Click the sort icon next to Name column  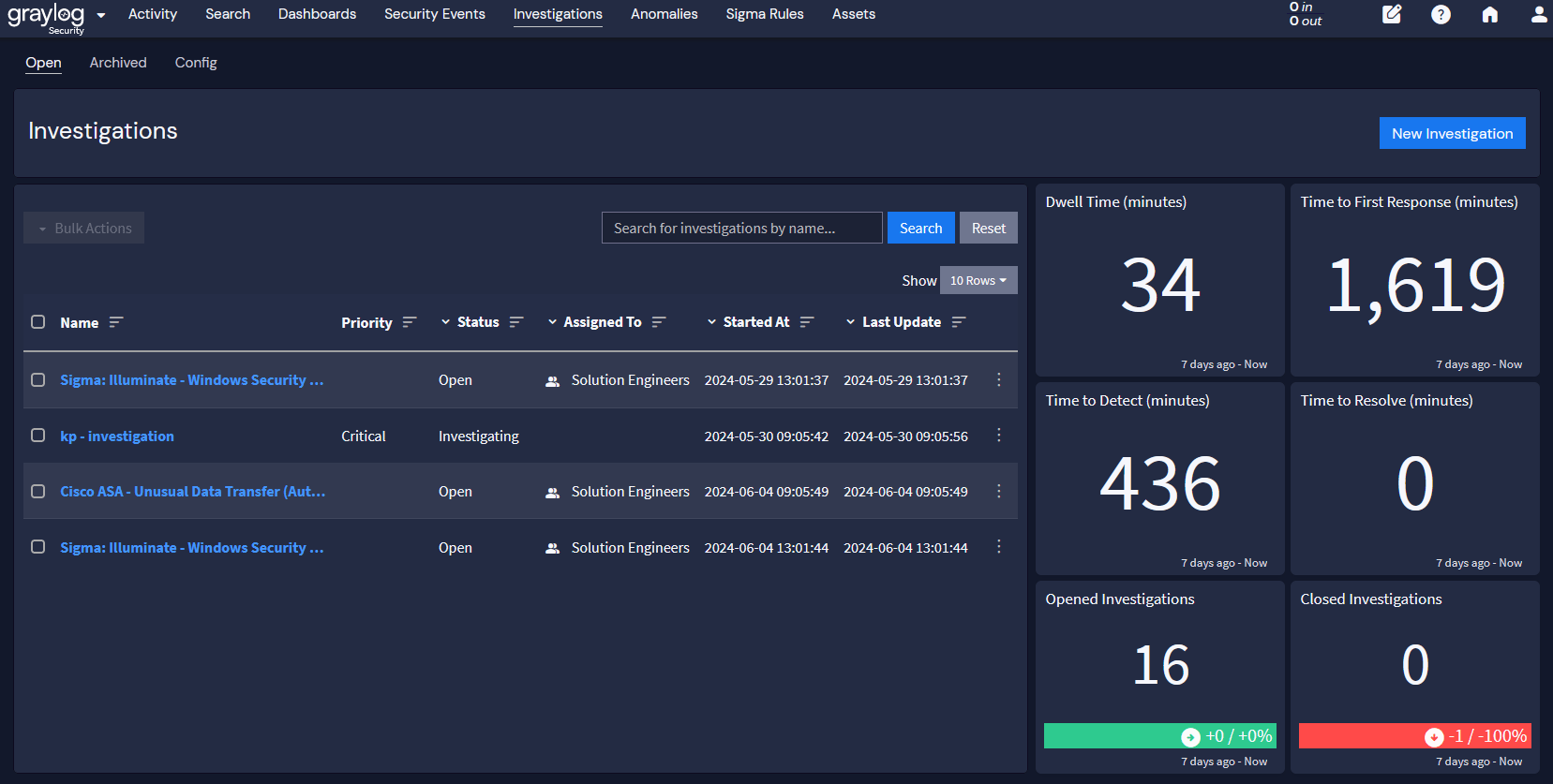116,322
